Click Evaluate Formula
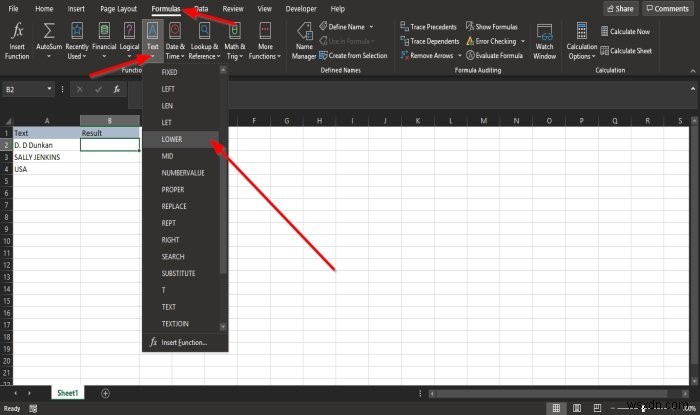This screenshot has height=415, width=700. tap(494, 55)
